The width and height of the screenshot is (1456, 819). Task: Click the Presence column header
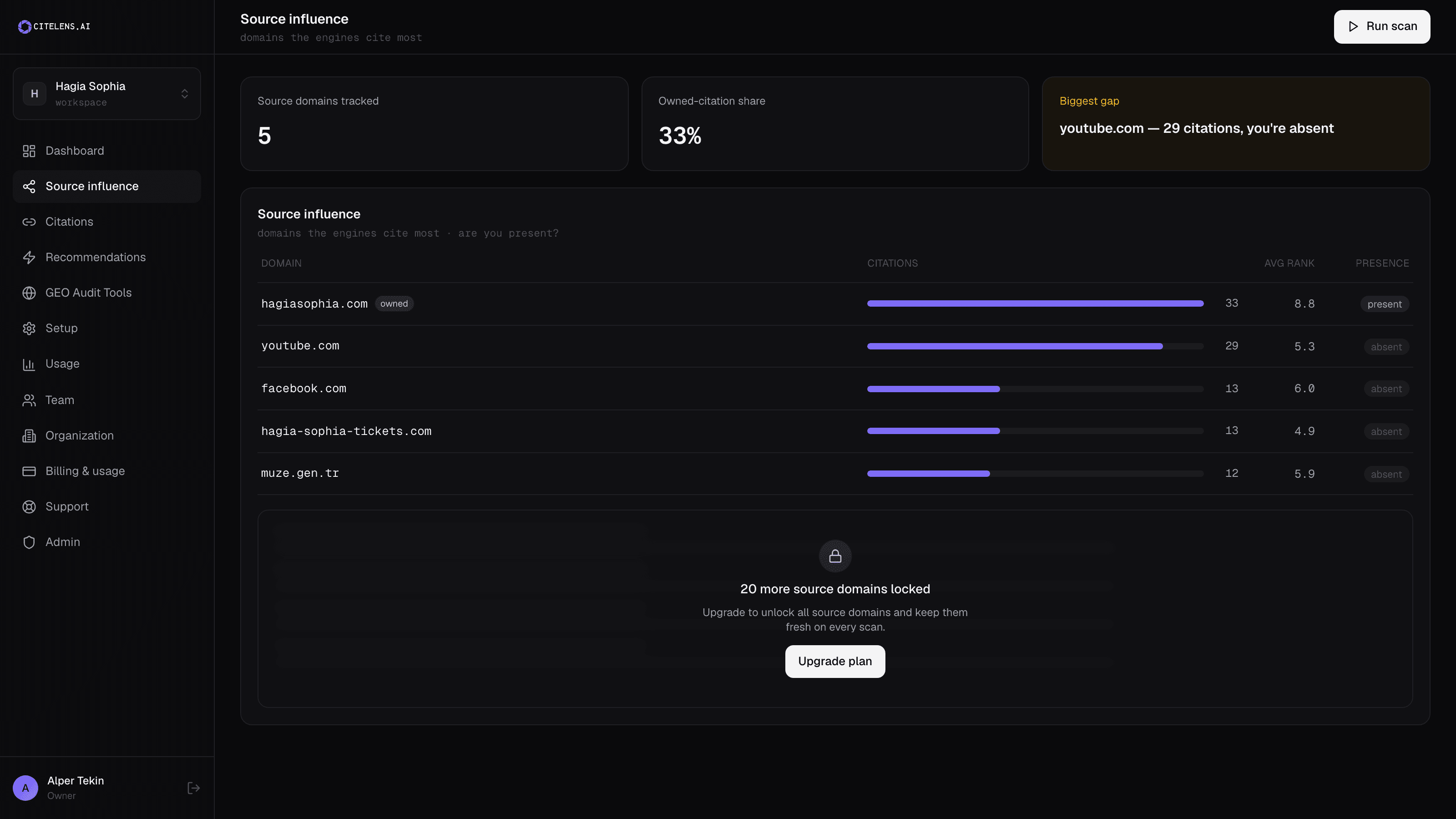click(x=1382, y=263)
